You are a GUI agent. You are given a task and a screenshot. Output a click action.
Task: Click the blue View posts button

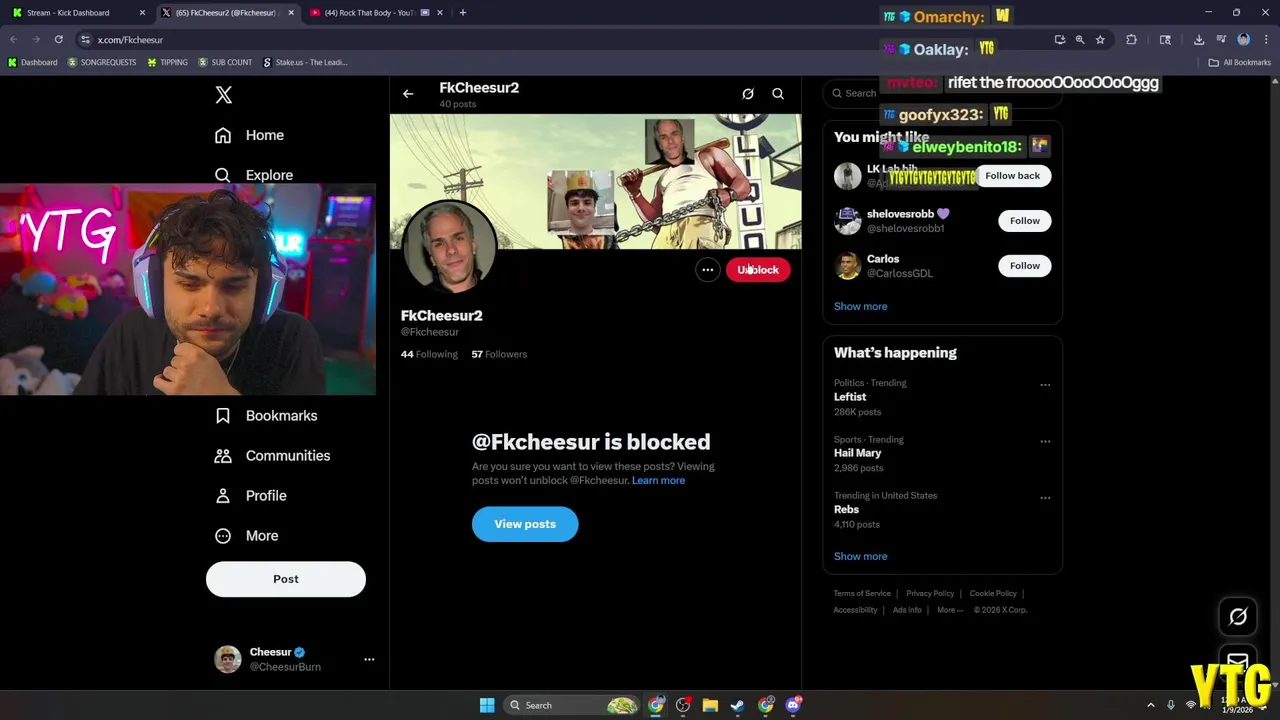tap(525, 524)
